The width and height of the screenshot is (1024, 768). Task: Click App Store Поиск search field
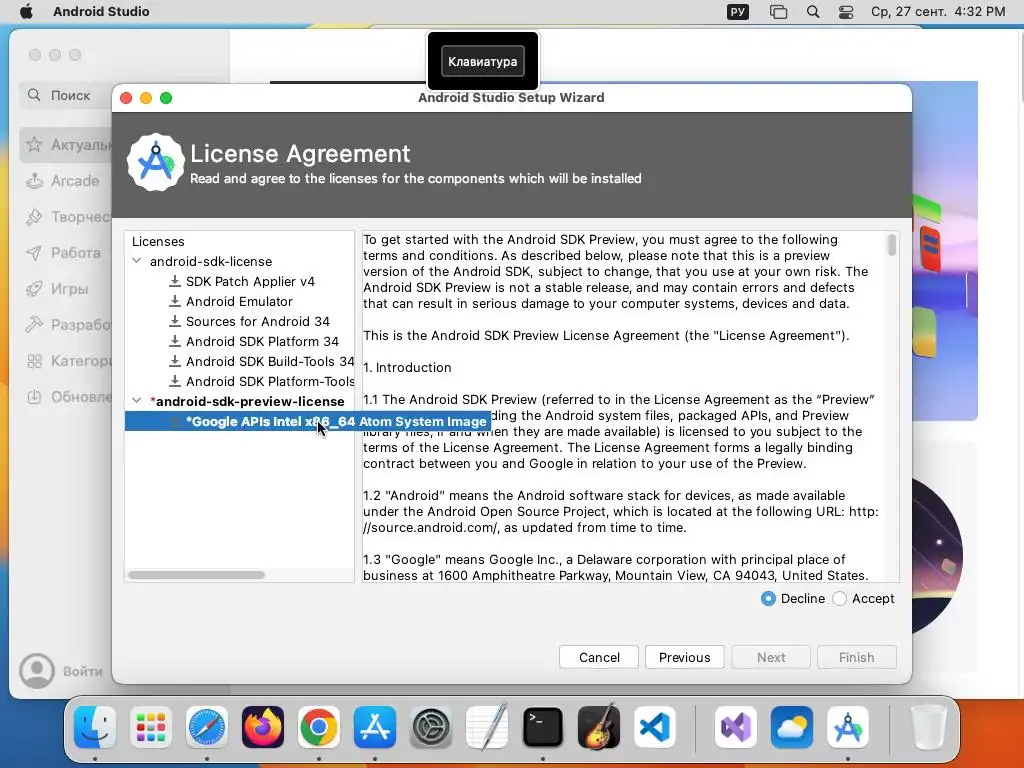pyautogui.click(x=65, y=95)
